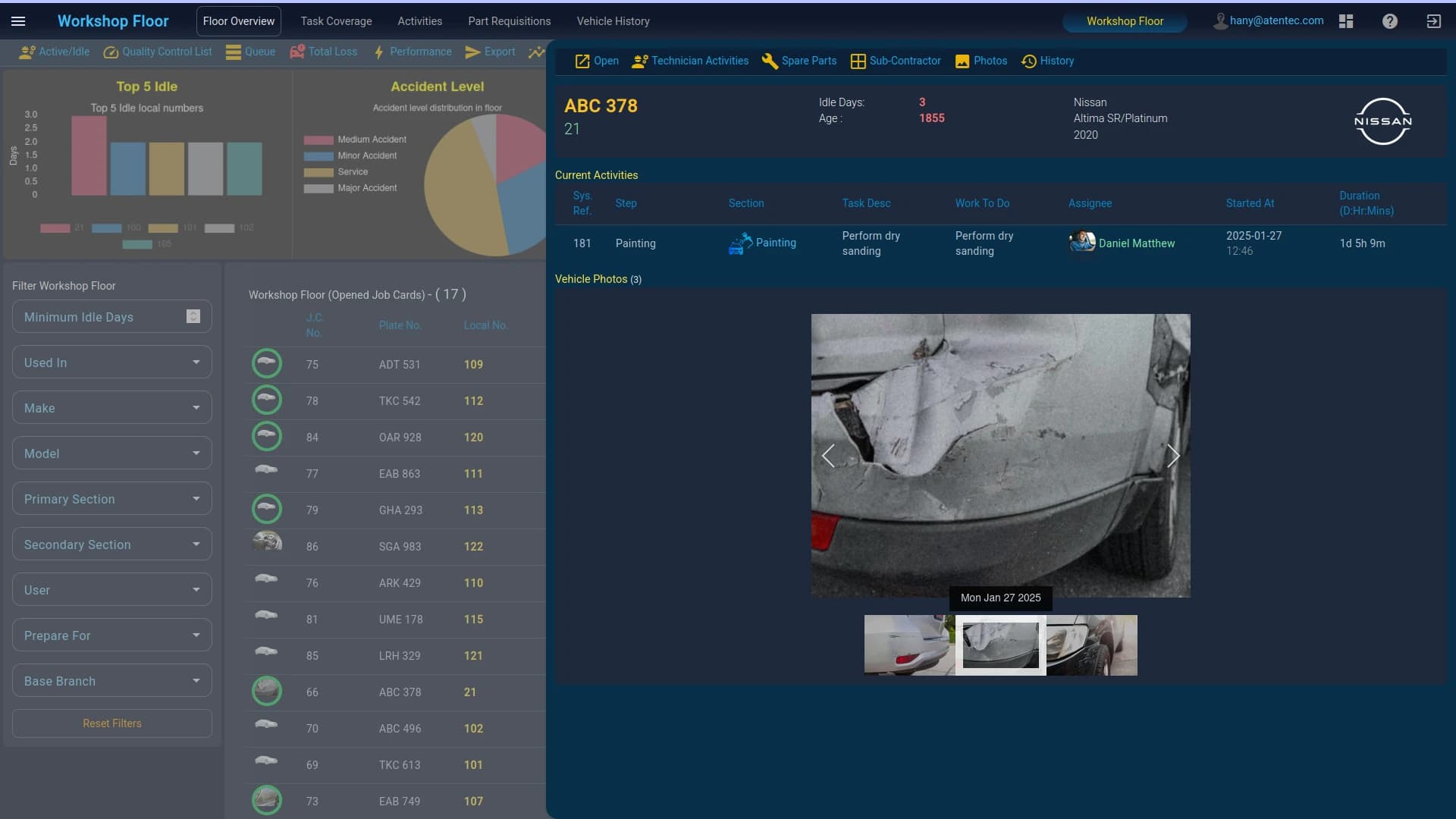Screen dimensions: 1456x819
Task: Expand the Used In dropdown
Action: pos(112,362)
